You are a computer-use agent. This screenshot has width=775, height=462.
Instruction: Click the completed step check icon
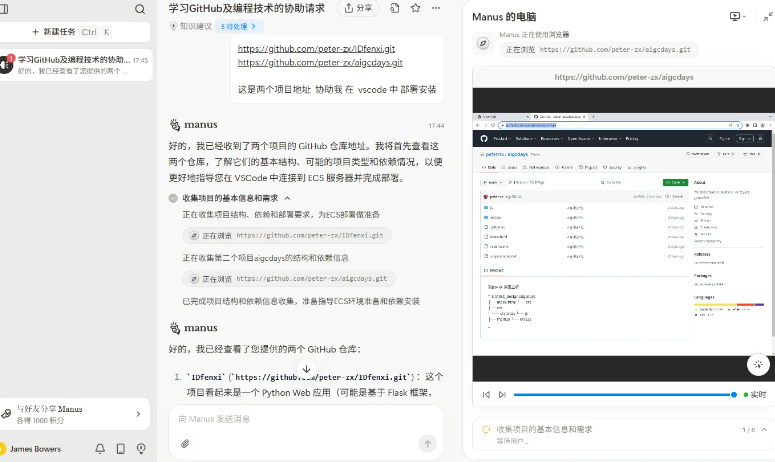click(x=173, y=198)
